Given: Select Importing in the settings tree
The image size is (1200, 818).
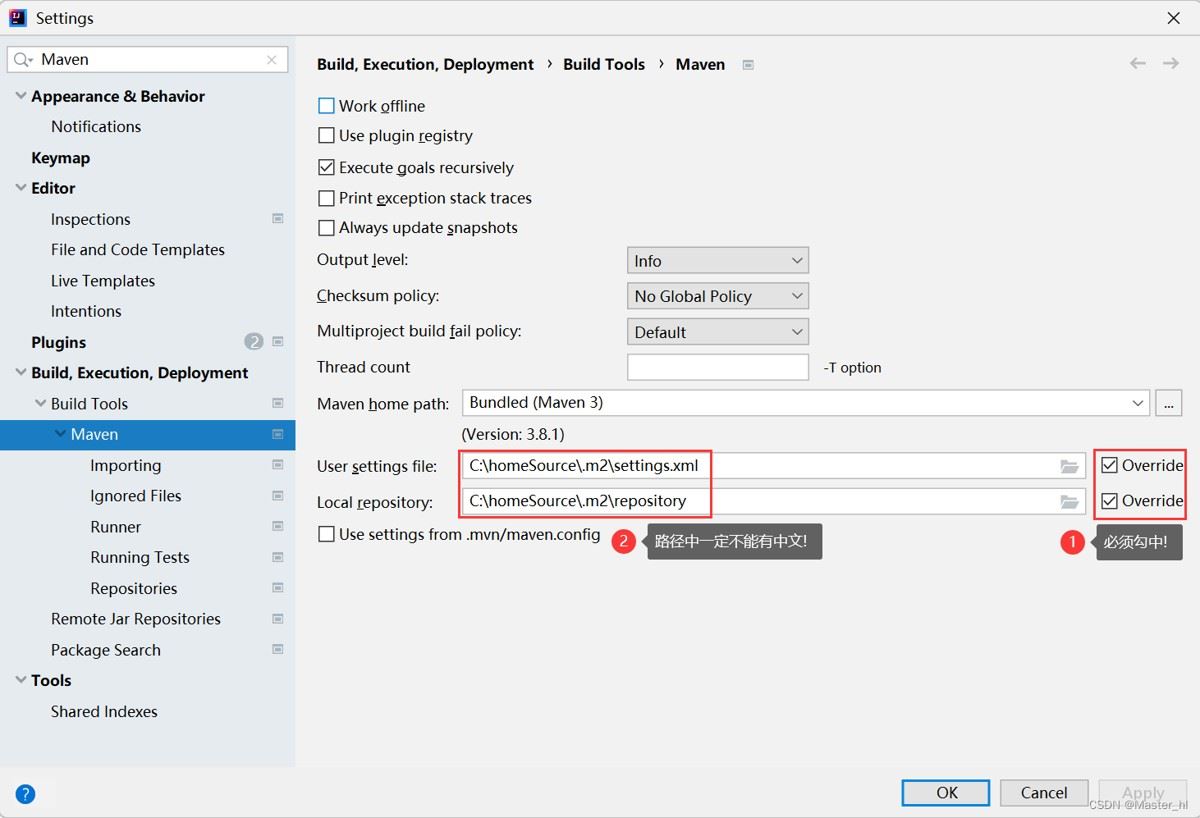Looking at the screenshot, I should click(125, 465).
